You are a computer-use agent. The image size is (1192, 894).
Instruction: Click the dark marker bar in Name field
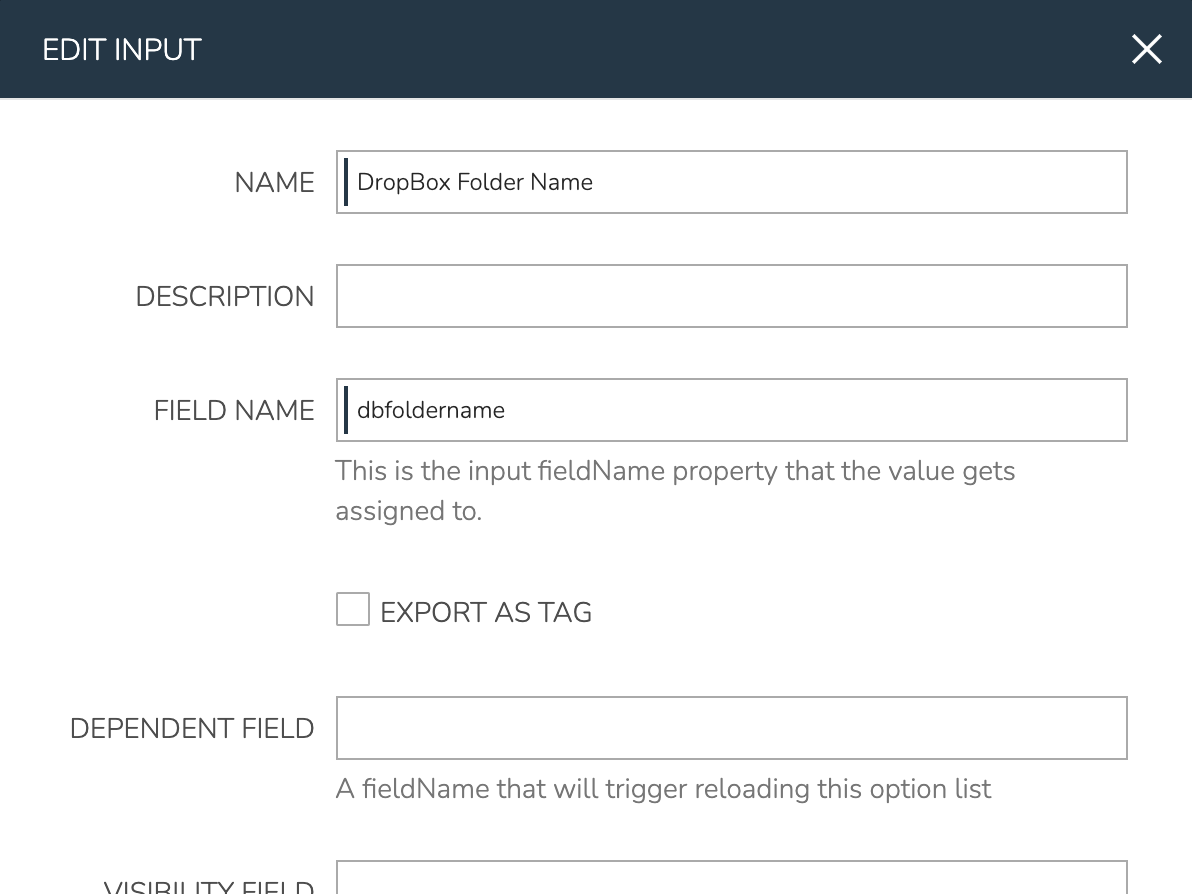pos(346,182)
